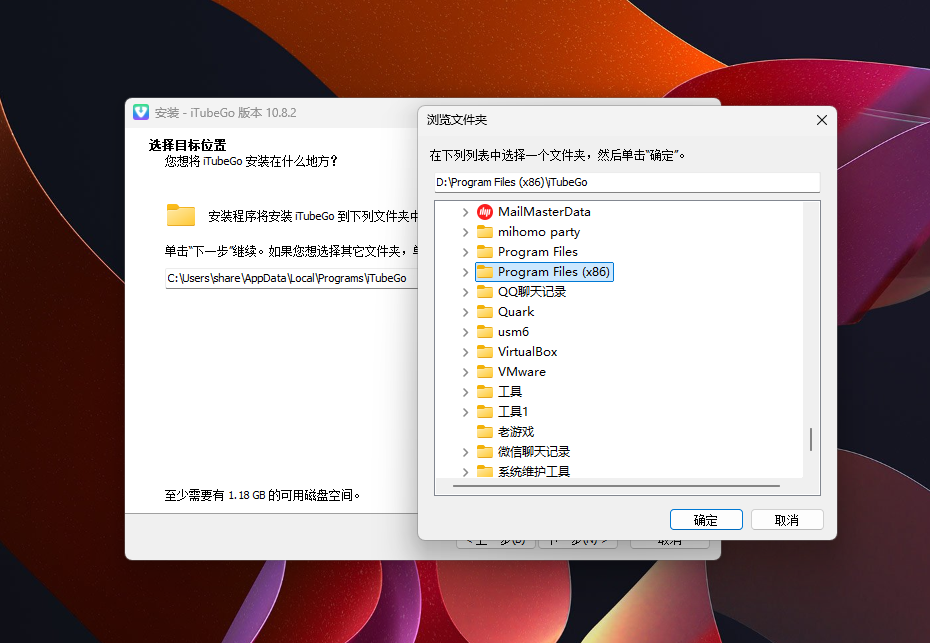Screen dimensions: 930x643
Task: Click the 微信聊天记录 folder icon
Action: (x=485, y=452)
